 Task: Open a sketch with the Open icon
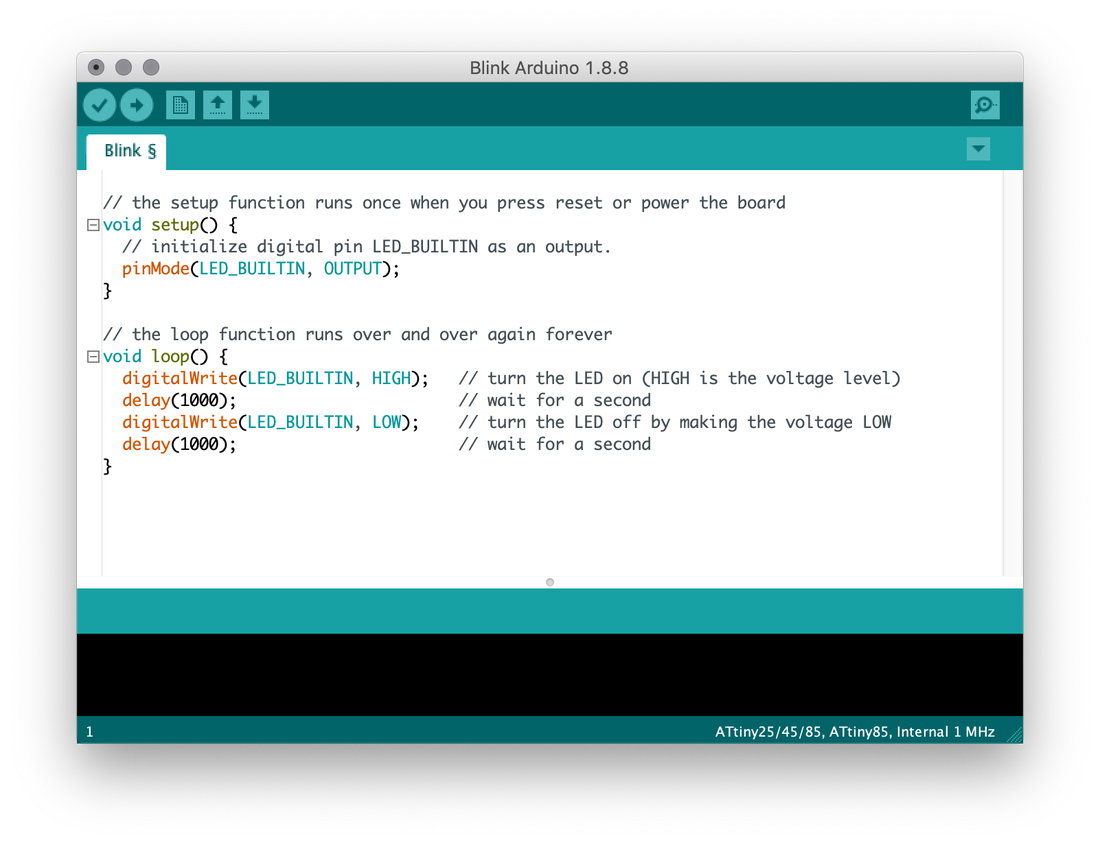pos(217,105)
